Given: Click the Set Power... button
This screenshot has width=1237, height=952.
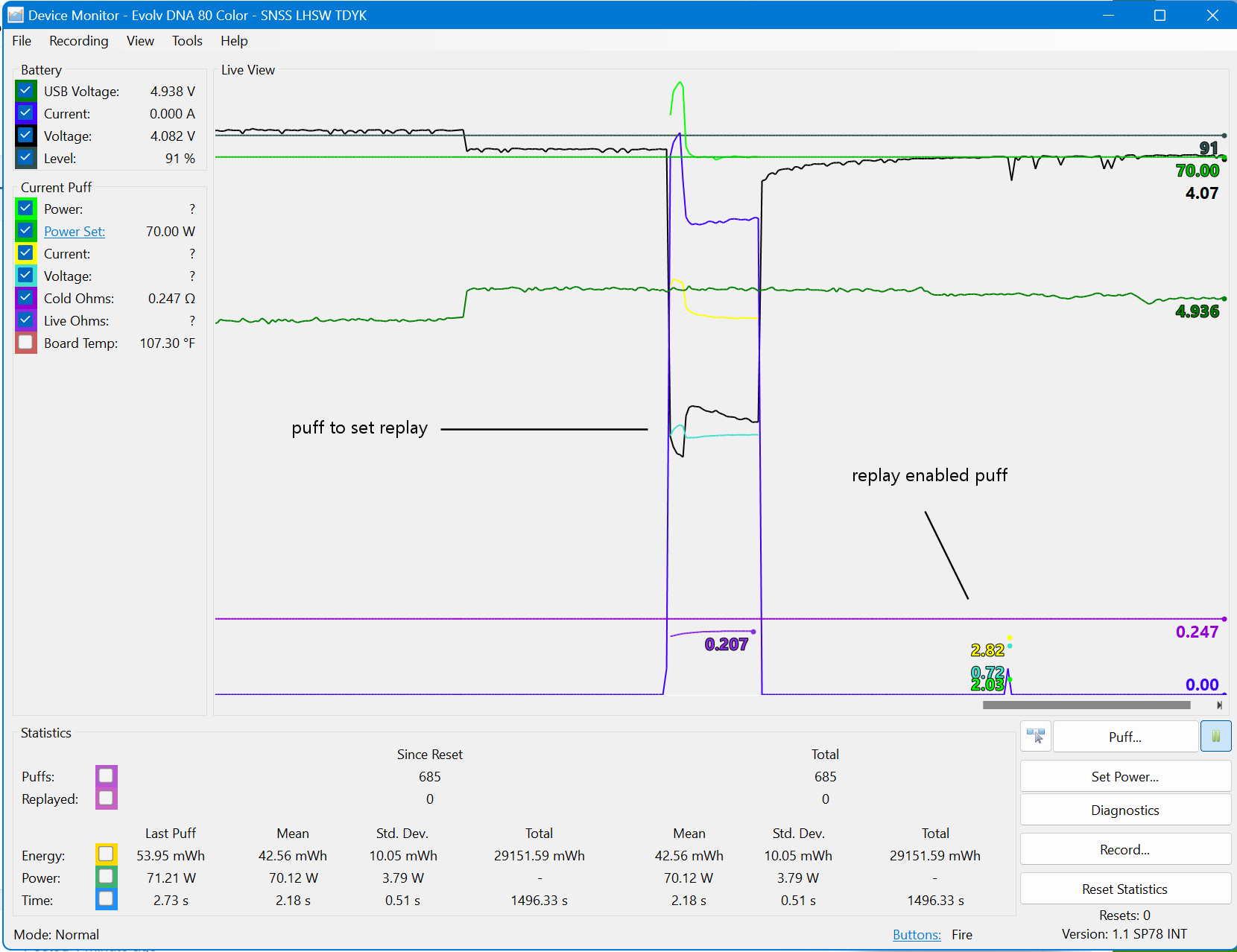Looking at the screenshot, I should point(1124,777).
